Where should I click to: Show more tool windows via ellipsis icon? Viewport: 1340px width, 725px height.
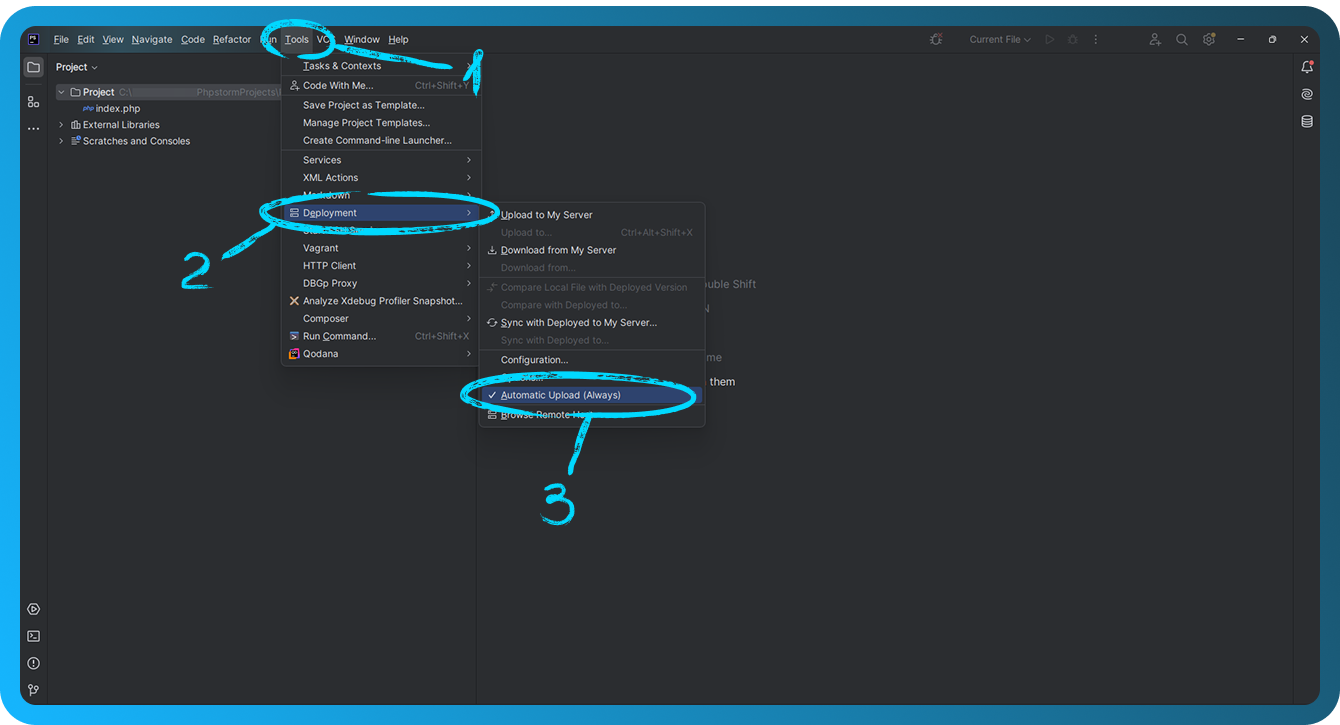pyautogui.click(x=33, y=127)
